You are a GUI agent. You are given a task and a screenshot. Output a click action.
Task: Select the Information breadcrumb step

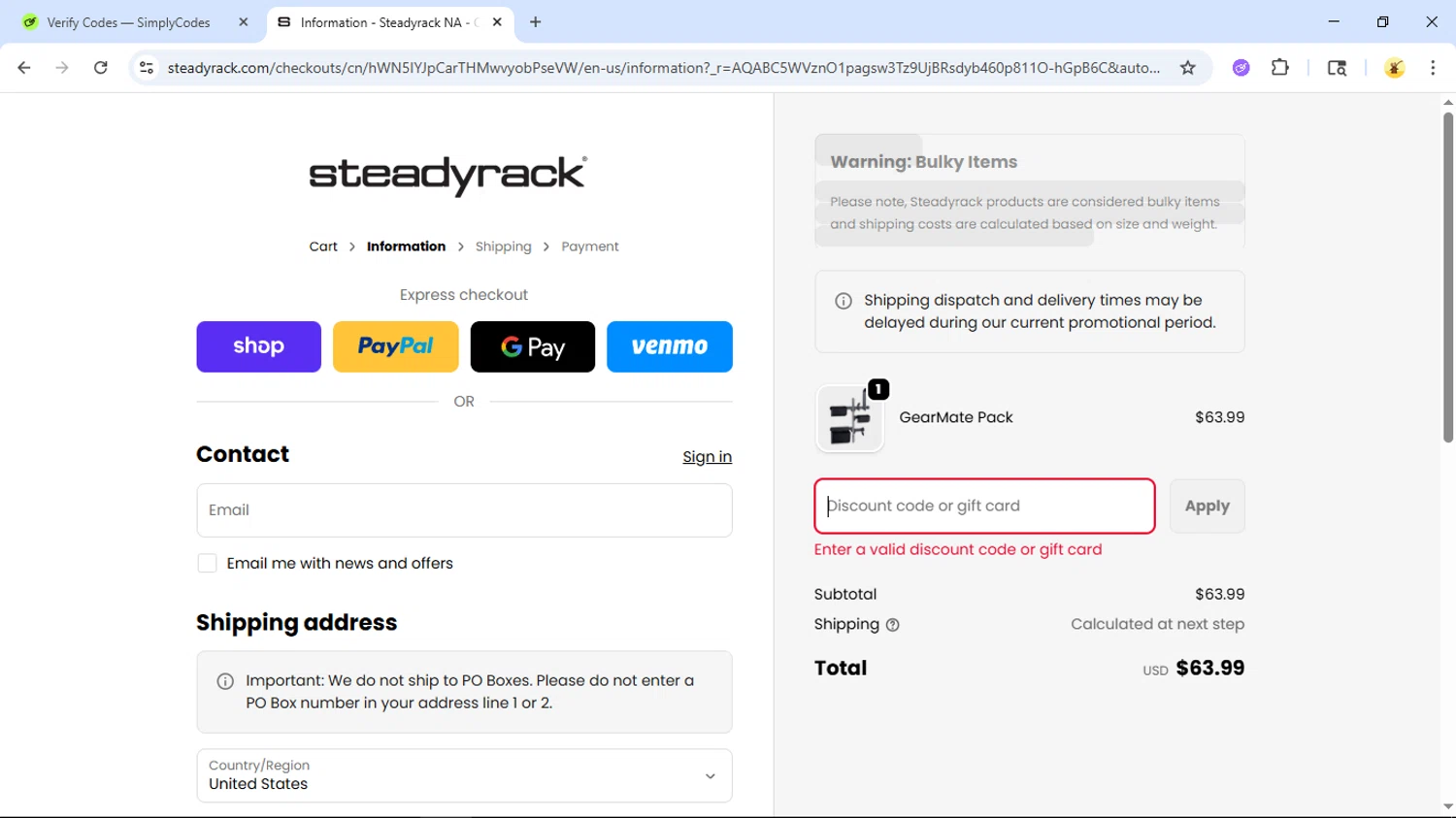pos(406,246)
